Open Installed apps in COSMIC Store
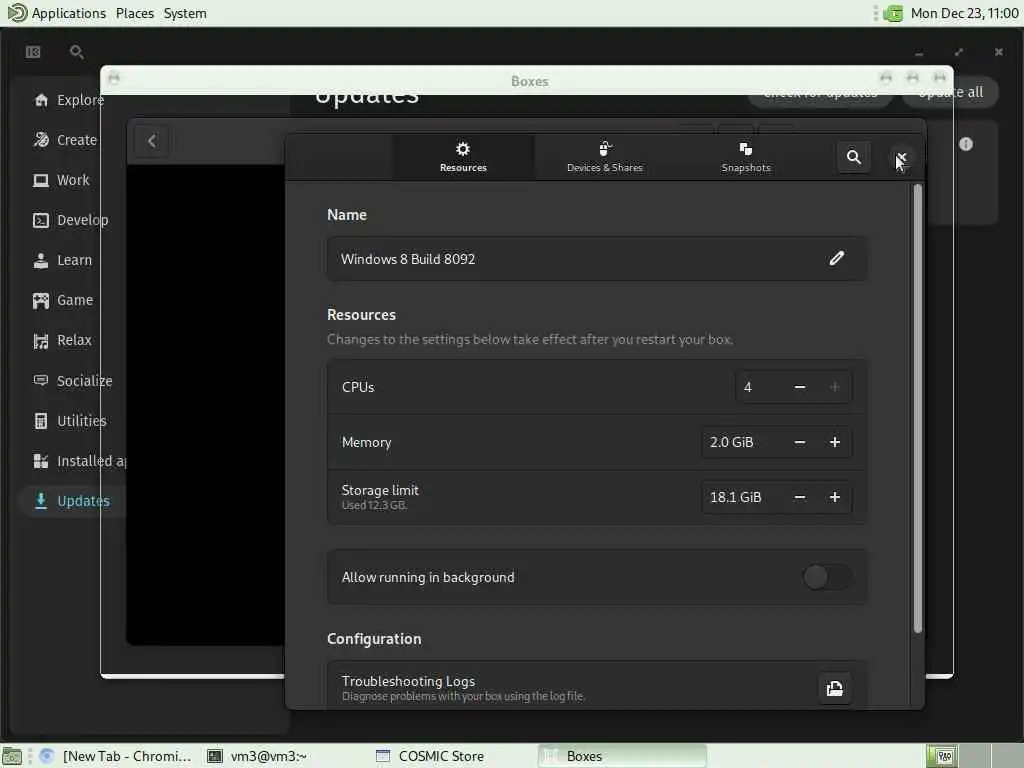Image resolution: width=1024 pixels, height=768 pixels. click(x=78, y=461)
